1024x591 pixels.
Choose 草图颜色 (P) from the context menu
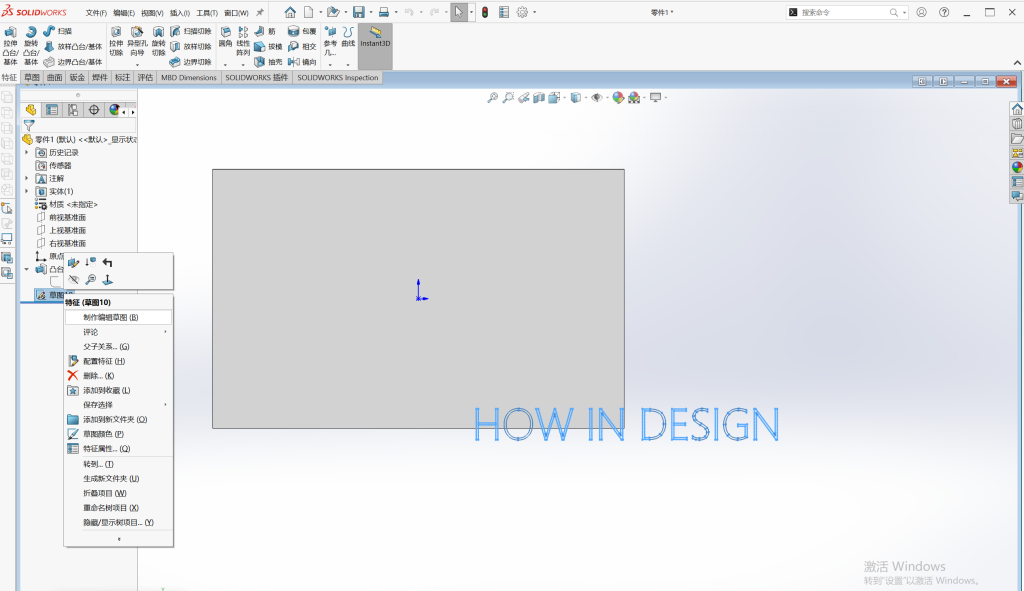[x=118, y=434]
